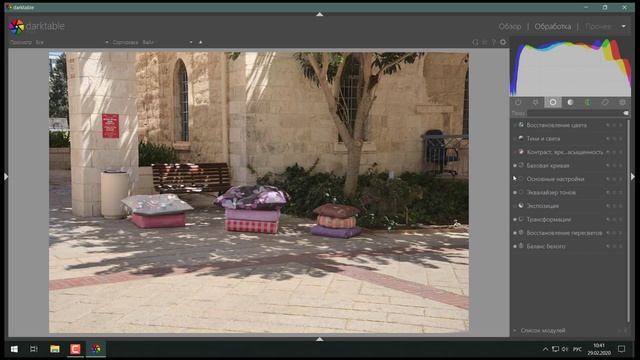The image size is (640, 360).
Task: Collapse the right side panel arrow
Action: point(633,176)
